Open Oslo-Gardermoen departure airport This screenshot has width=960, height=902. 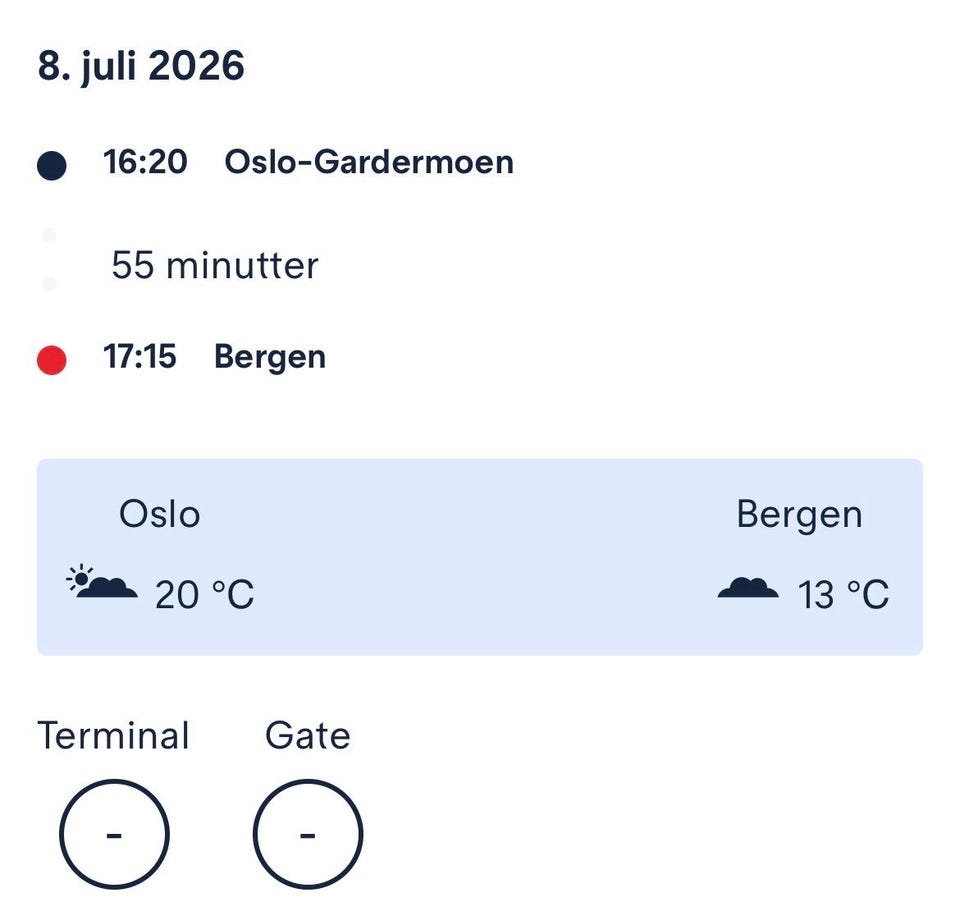coord(369,162)
